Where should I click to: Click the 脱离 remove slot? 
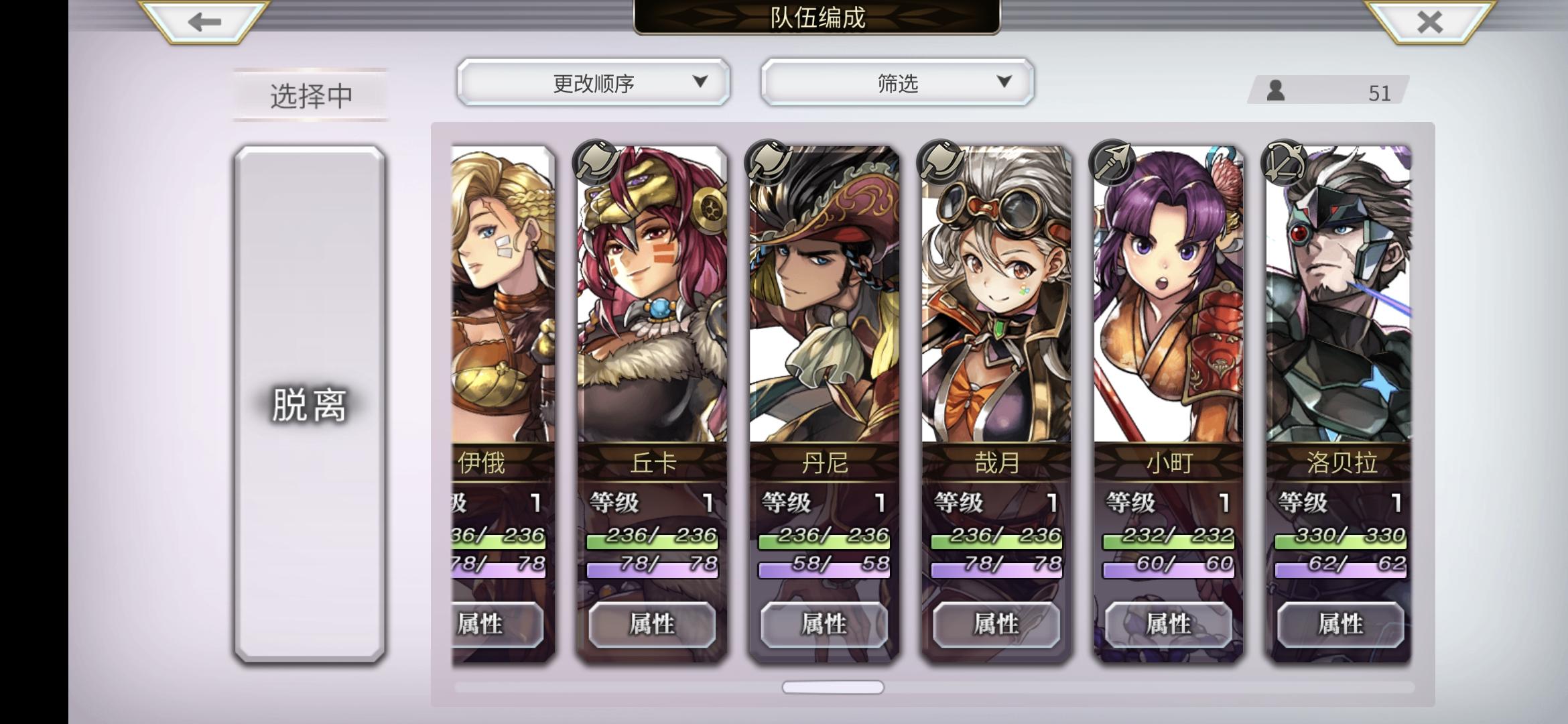(310, 404)
